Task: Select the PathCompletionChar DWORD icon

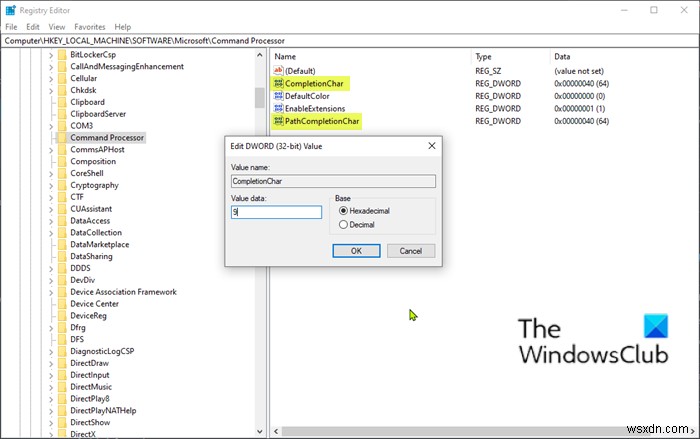Action: [279, 121]
